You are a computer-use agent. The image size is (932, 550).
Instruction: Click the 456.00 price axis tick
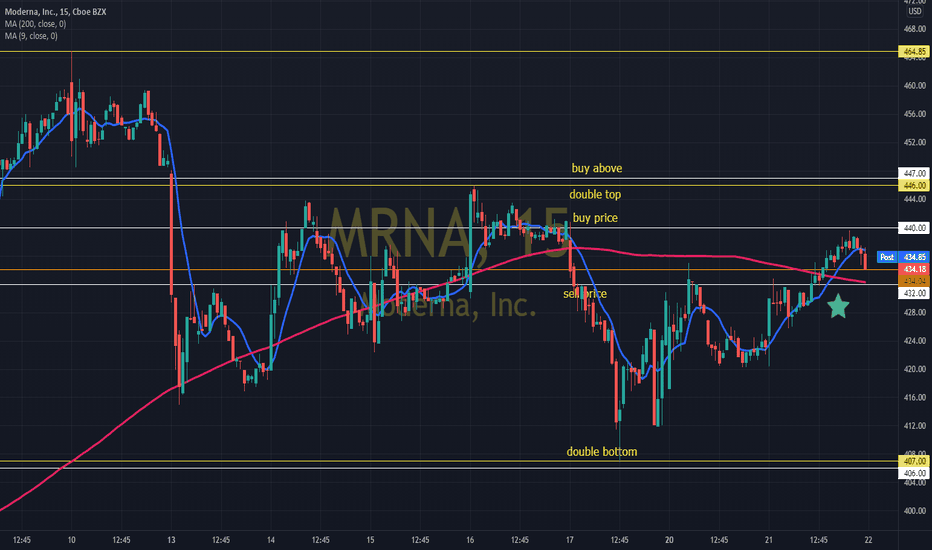coord(914,114)
